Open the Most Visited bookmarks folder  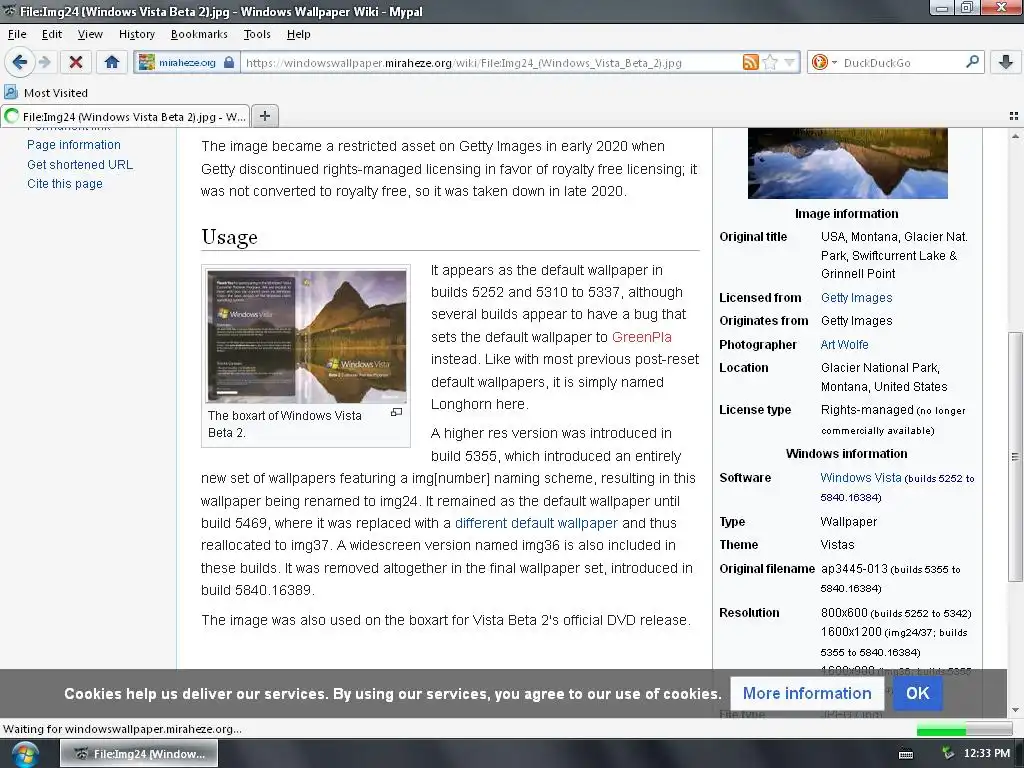click(x=46, y=93)
